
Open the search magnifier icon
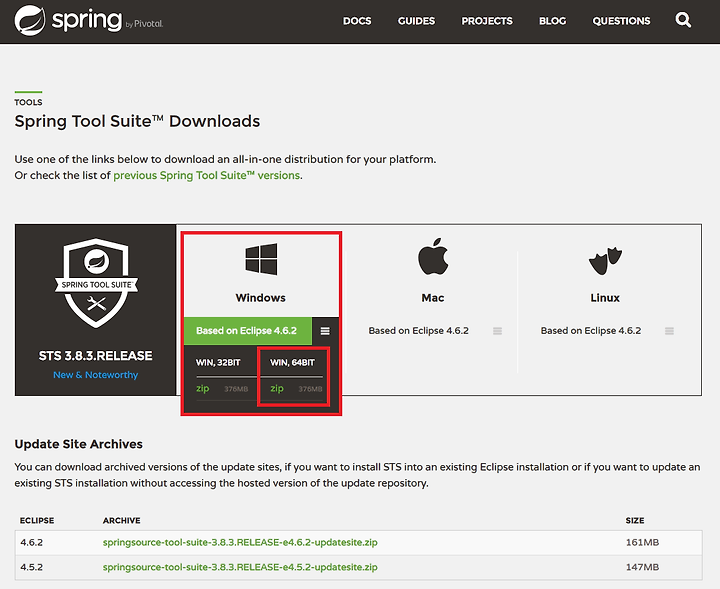[x=683, y=20]
